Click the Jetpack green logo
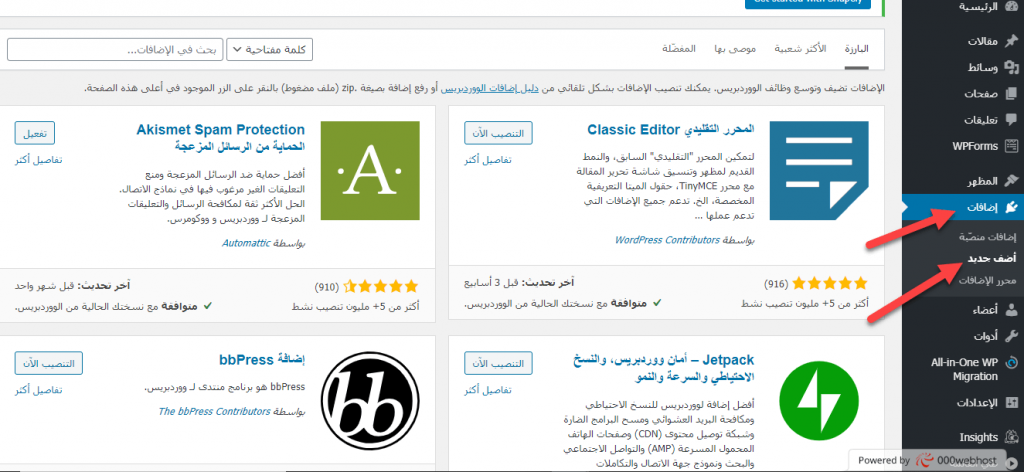1024x472 pixels. pos(819,402)
